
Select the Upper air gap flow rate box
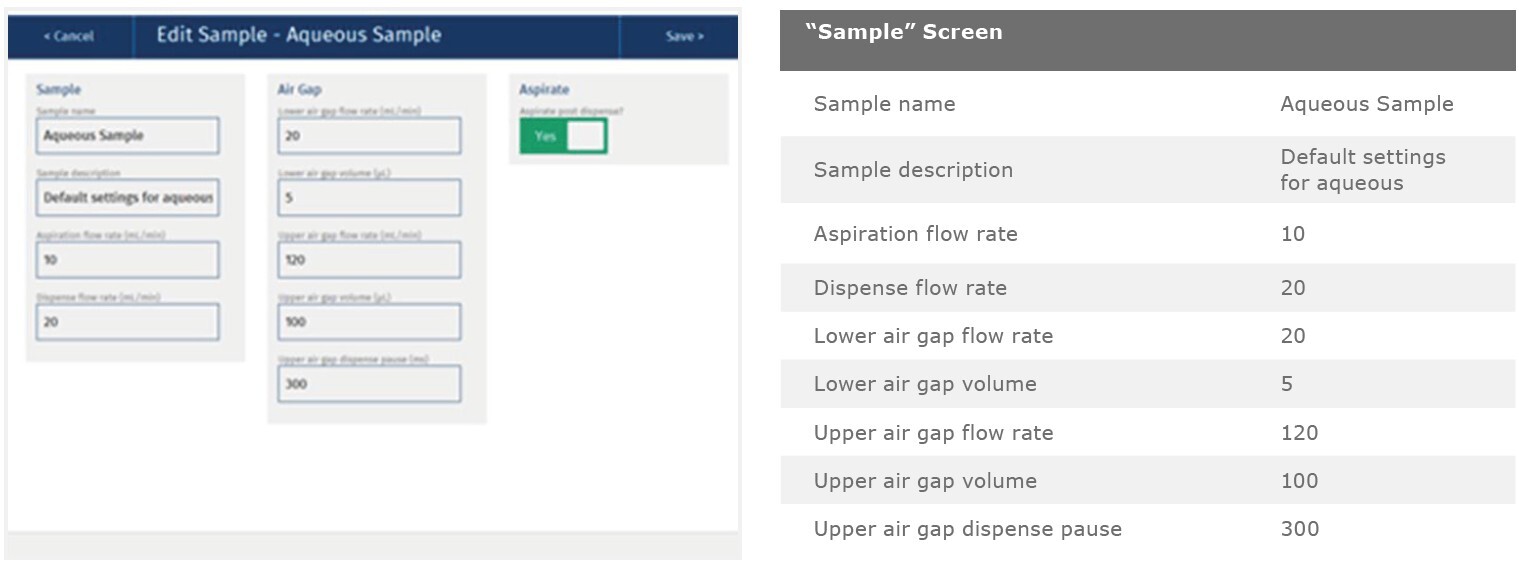(369, 260)
